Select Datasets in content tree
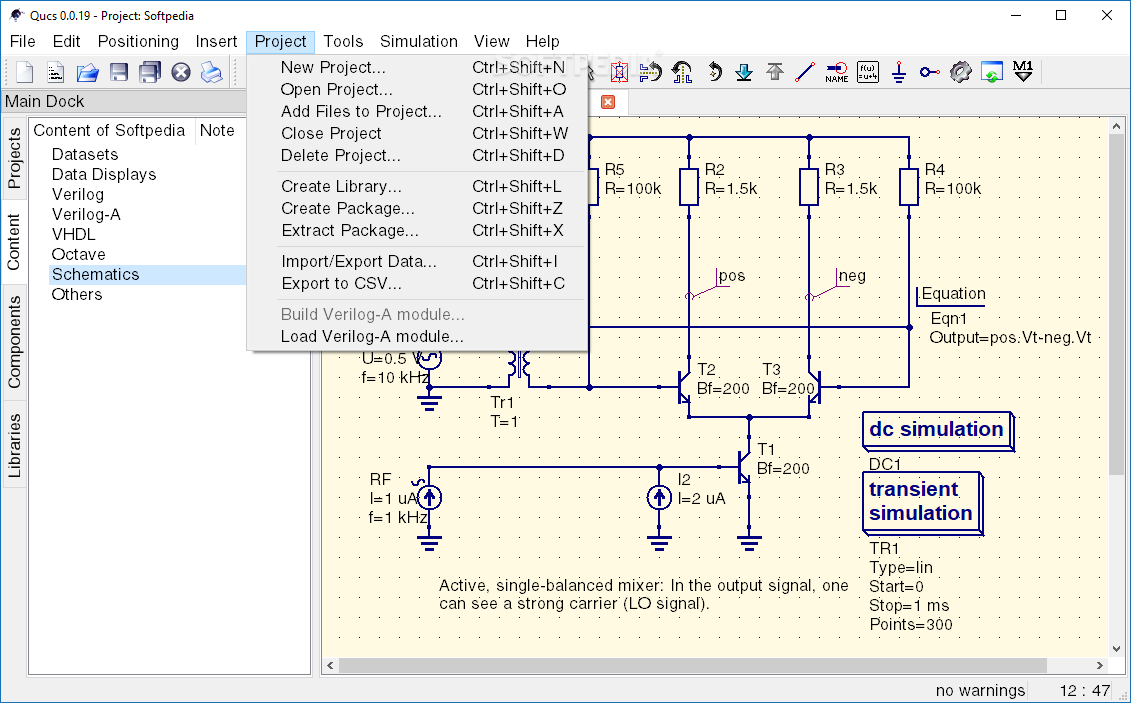1131x703 pixels. 84,154
